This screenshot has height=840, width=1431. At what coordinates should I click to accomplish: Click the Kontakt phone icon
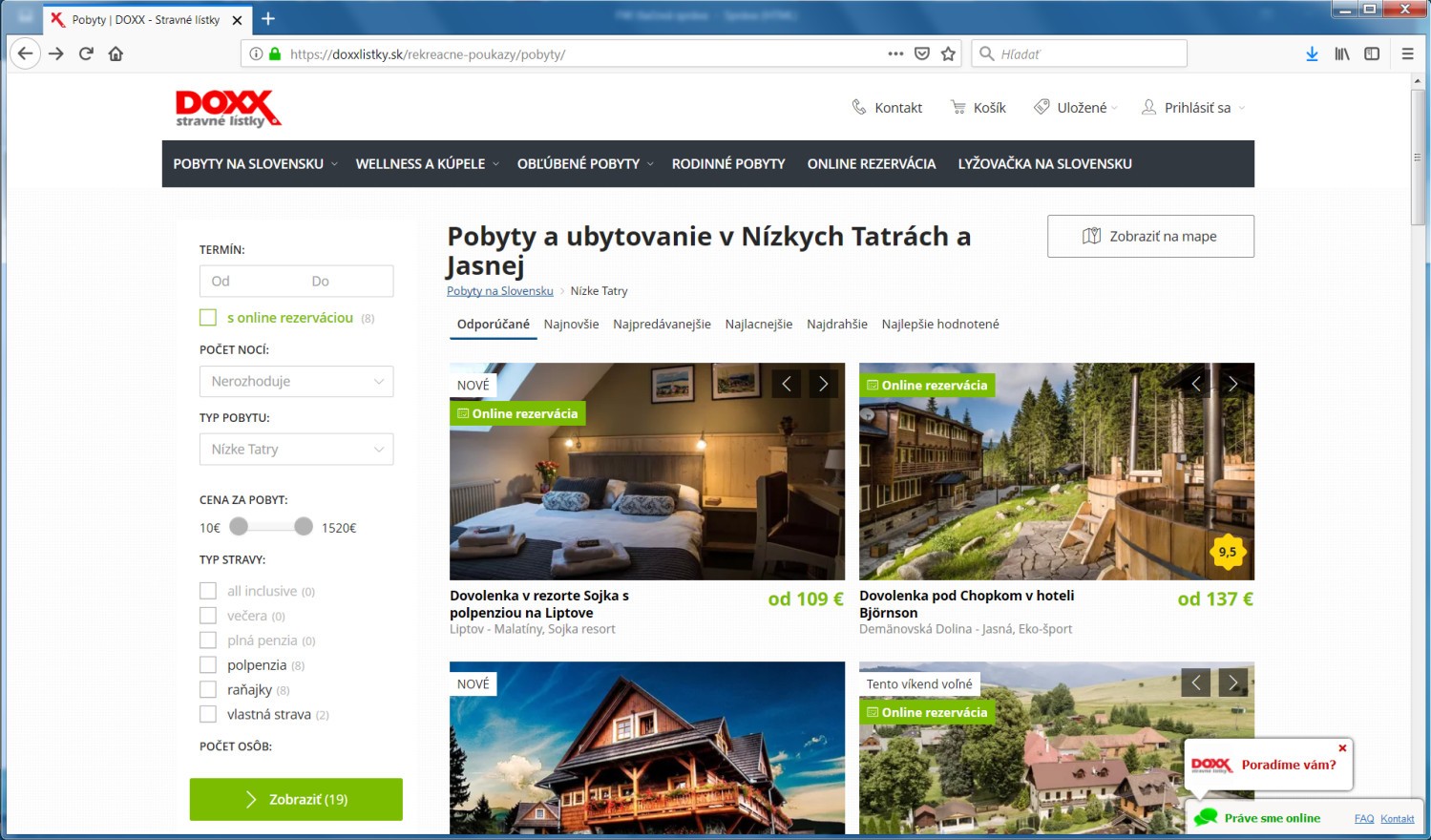click(x=859, y=107)
